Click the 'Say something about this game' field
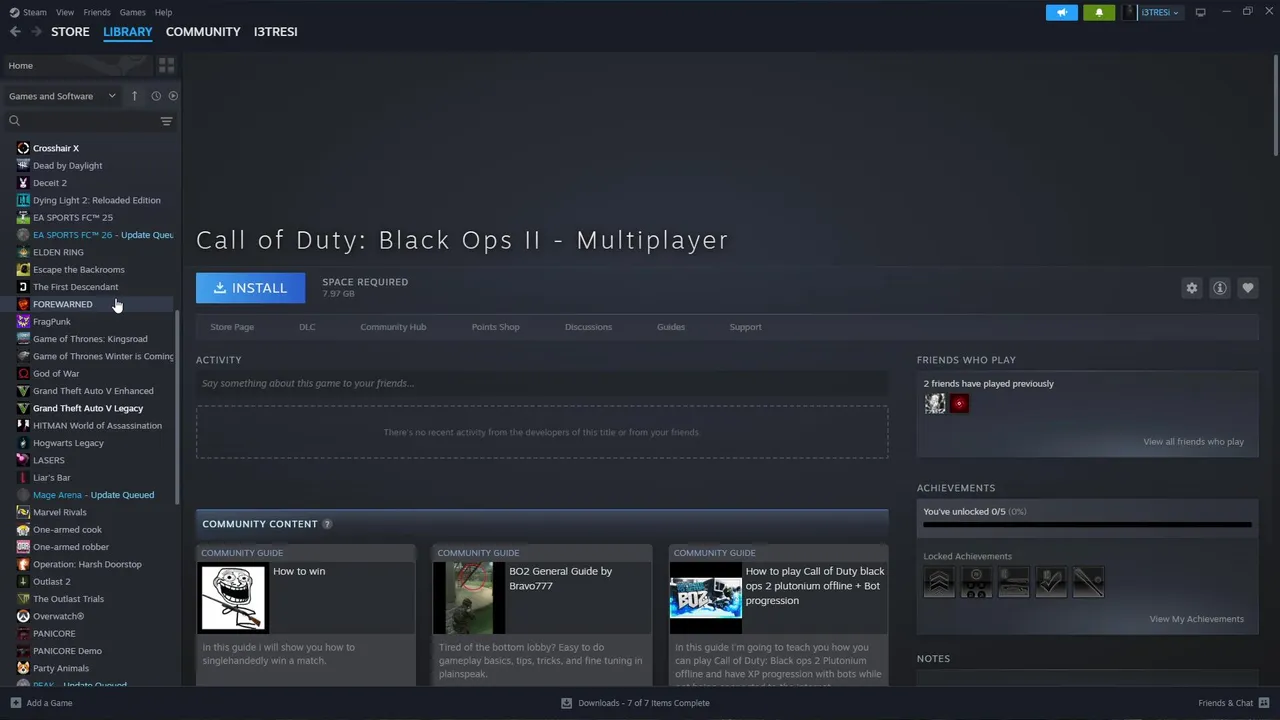 [x=542, y=383]
